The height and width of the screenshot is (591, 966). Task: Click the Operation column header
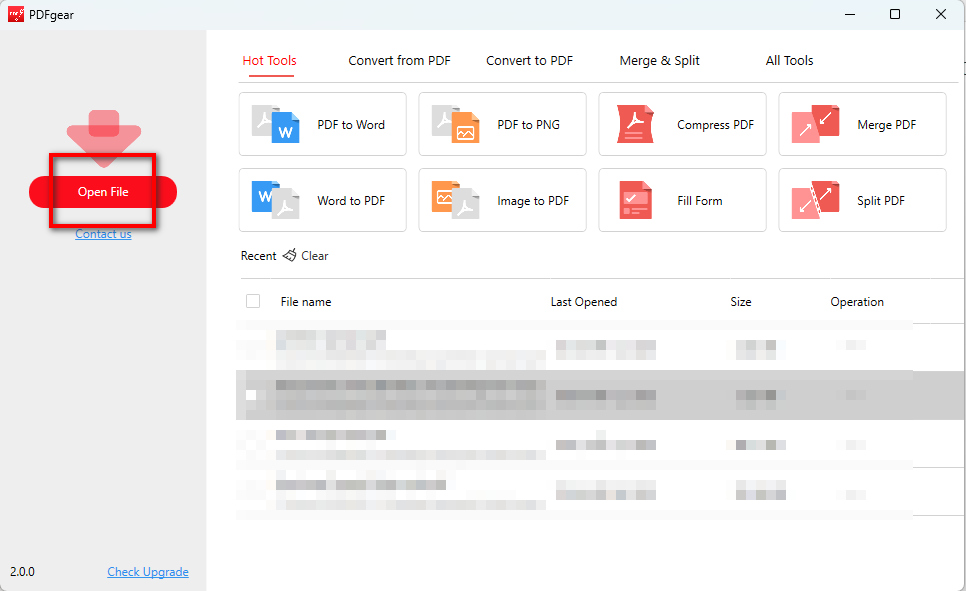[x=857, y=301]
